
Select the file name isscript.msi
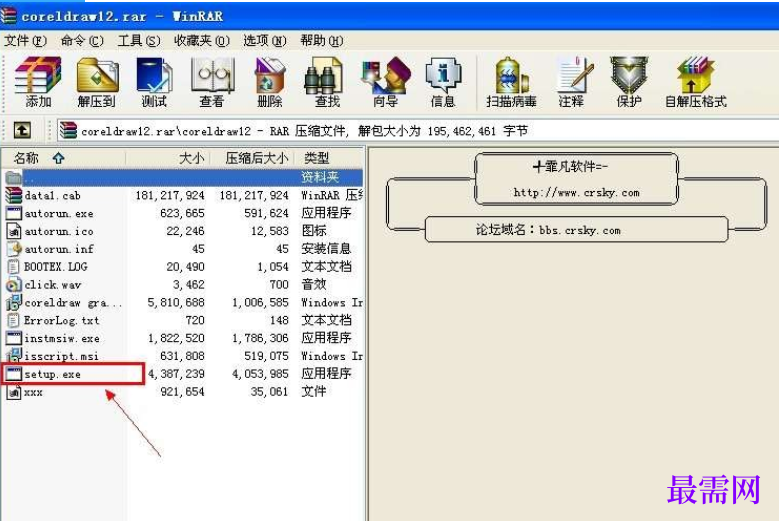coord(62,357)
